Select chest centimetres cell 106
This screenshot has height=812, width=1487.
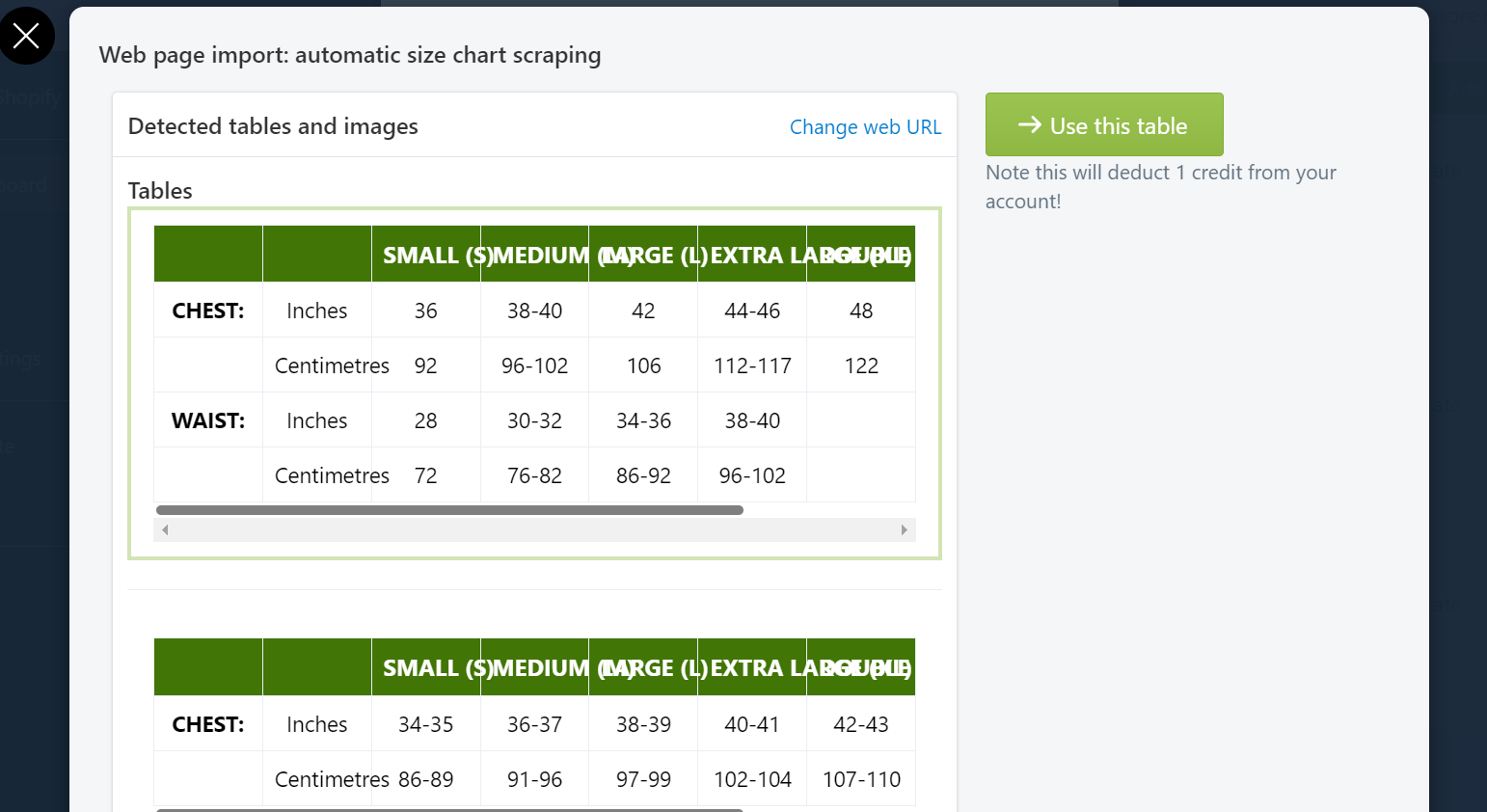(643, 365)
